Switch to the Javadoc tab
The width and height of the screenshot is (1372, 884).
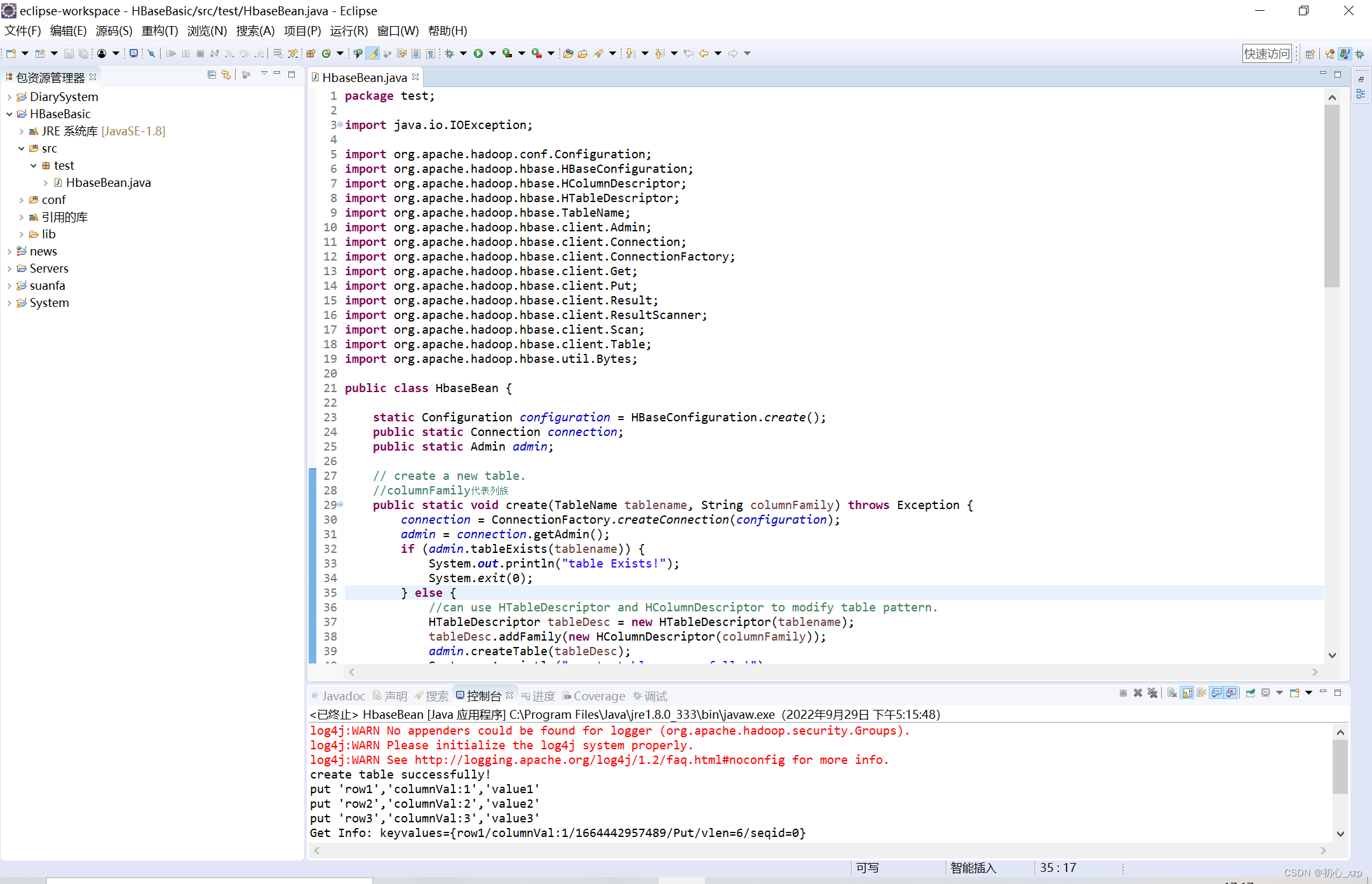[x=338, y=696]
